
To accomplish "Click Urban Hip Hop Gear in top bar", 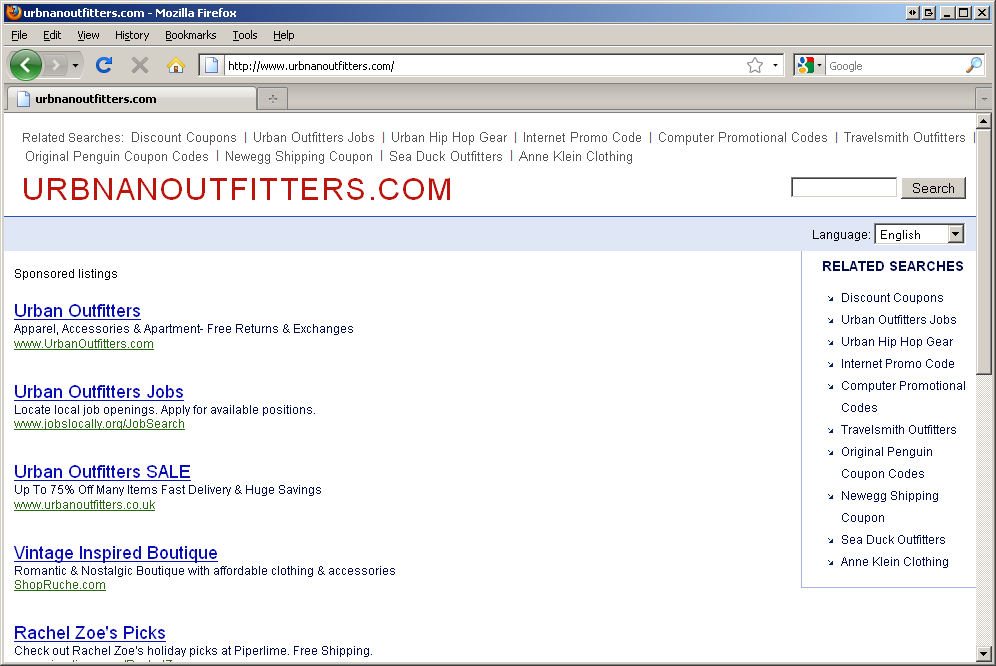I will 449,137.
